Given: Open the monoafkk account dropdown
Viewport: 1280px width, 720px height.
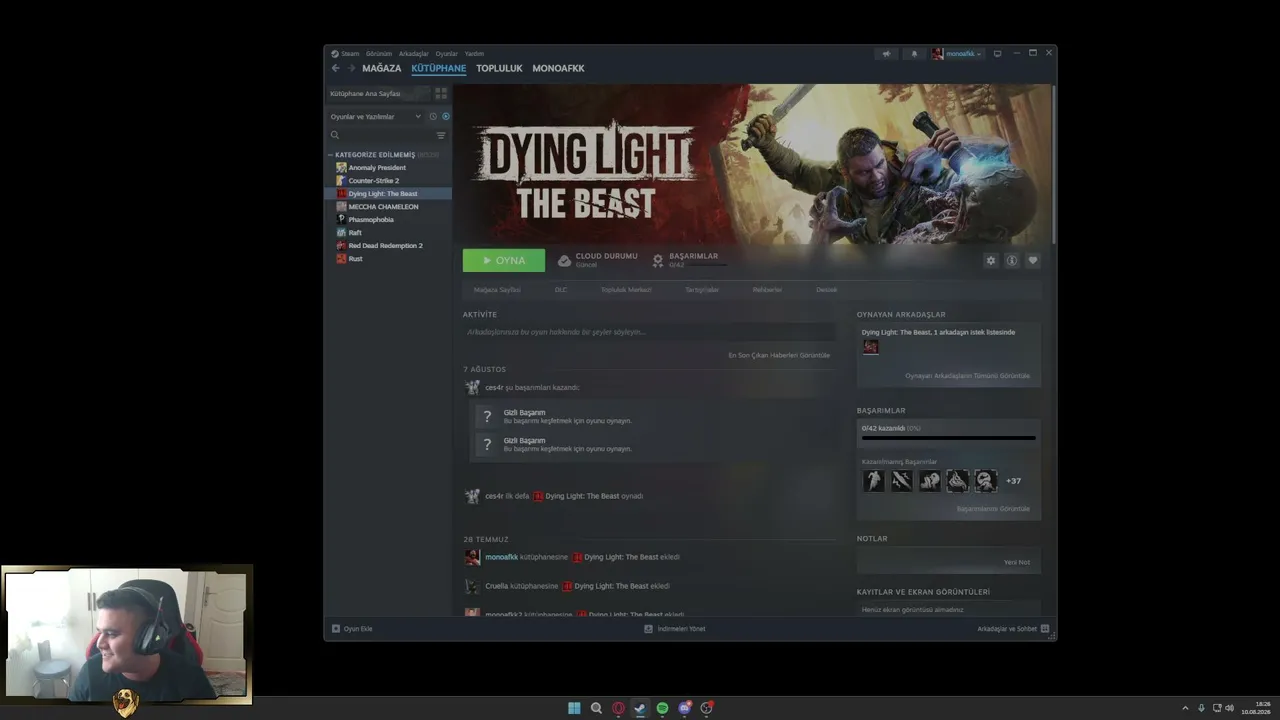Looking at the screenshot, I should pyautogui.click(x=958, y=54).
